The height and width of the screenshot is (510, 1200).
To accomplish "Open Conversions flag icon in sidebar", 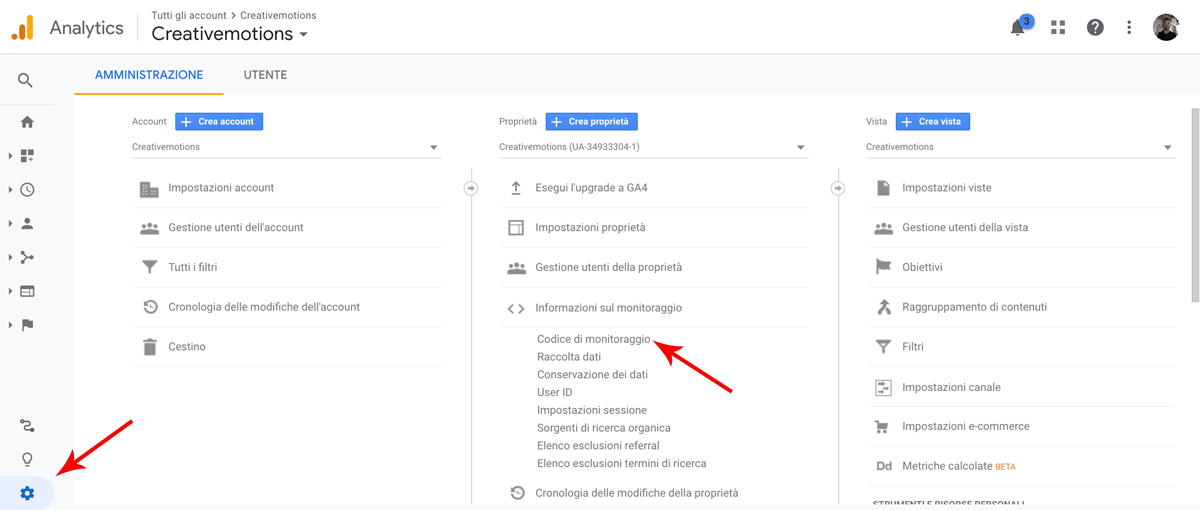I will coord(27,325).
